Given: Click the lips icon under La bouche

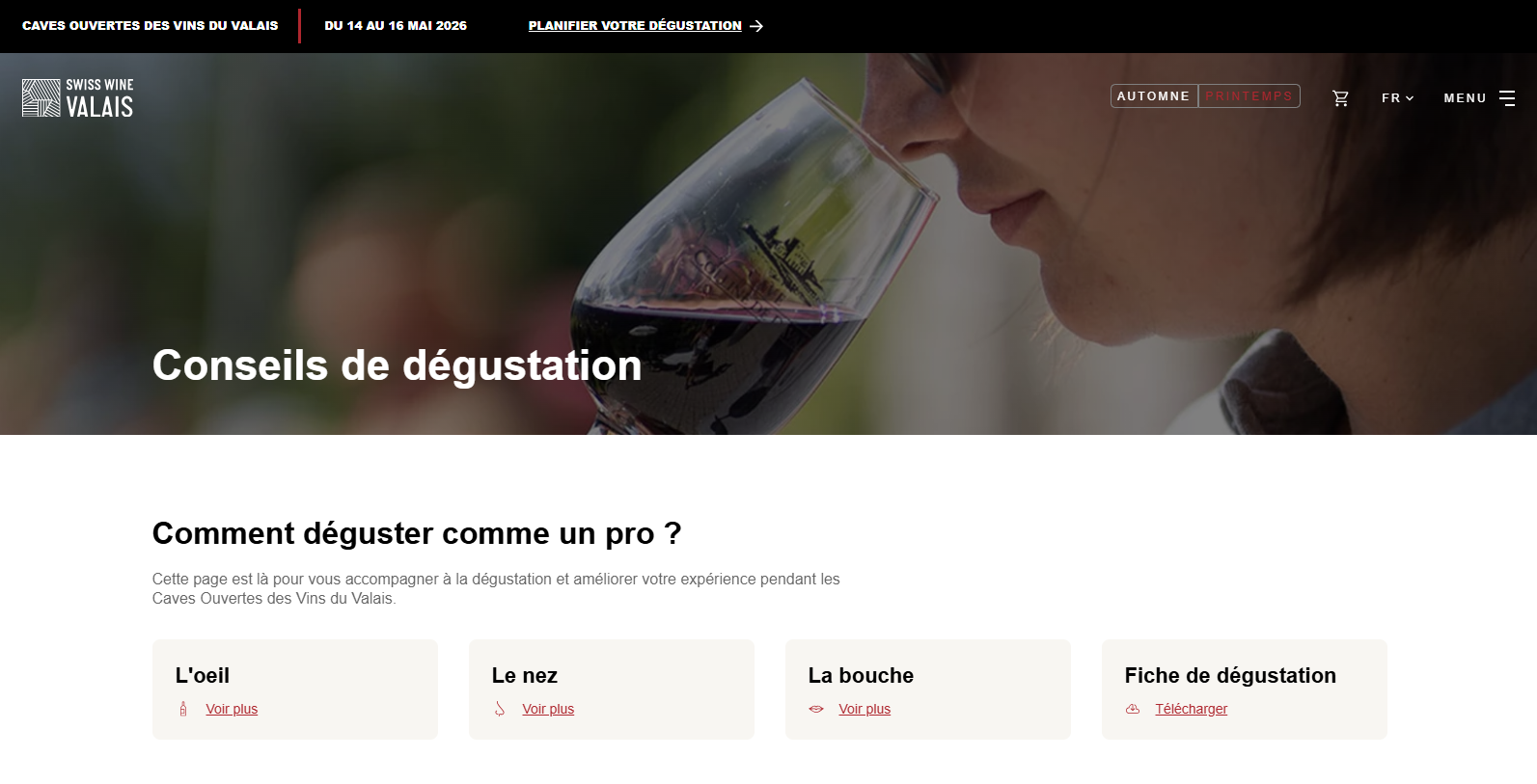Looking at the screenshot, I should [x=816, y=709].
